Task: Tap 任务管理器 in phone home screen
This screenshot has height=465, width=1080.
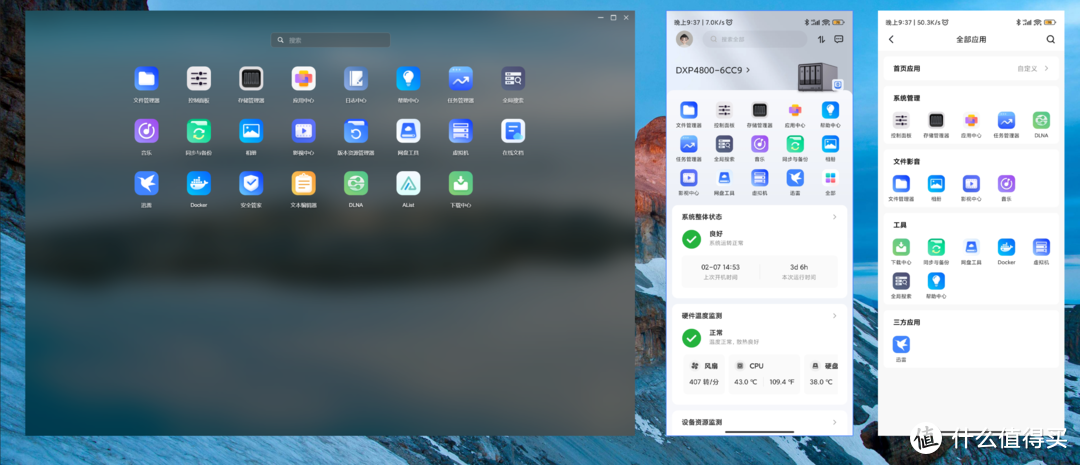Action: click(x=689, y=143)
